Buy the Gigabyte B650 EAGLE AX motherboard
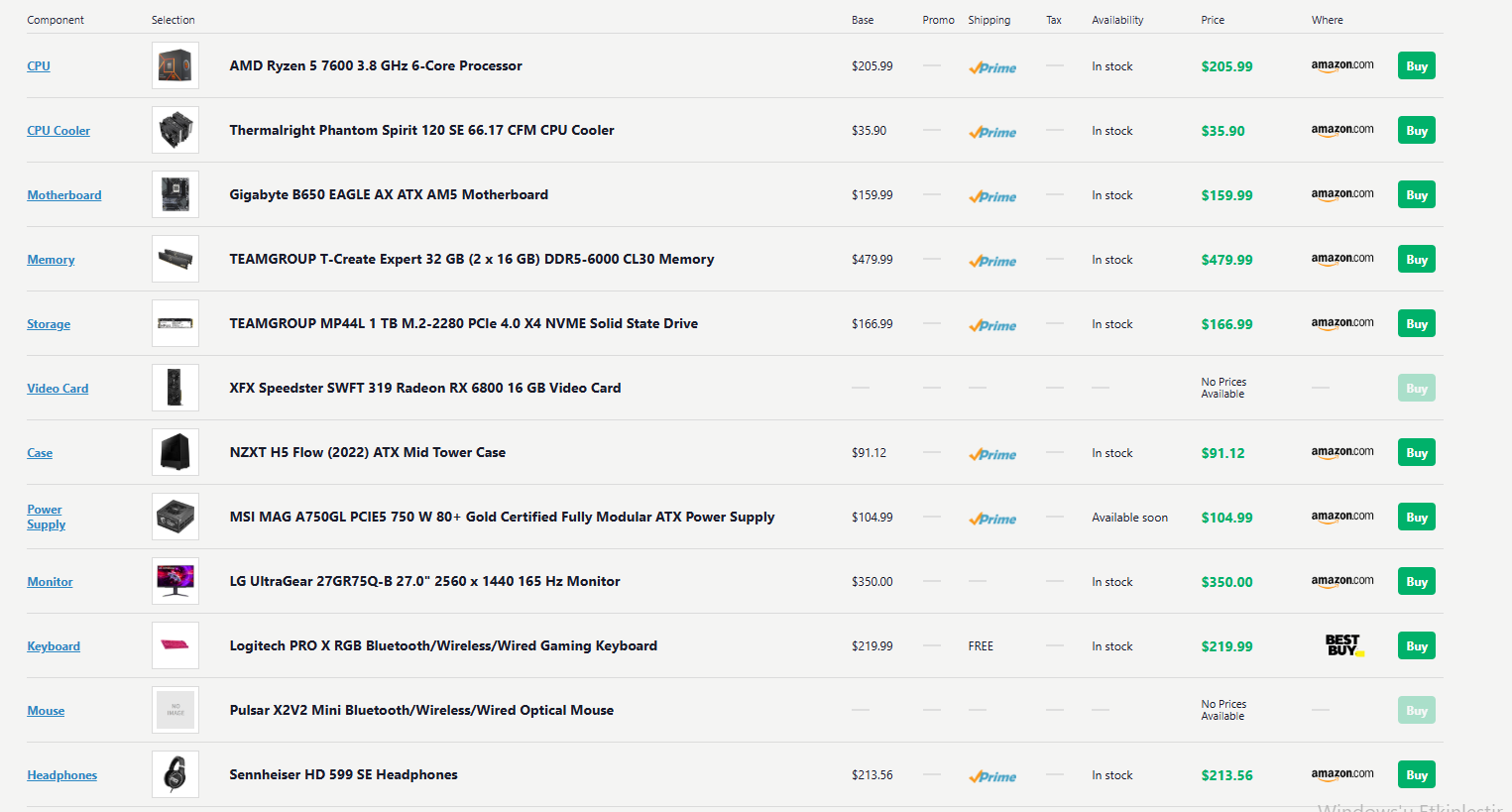The image size is (1512, 812). tap(1417, 195)
